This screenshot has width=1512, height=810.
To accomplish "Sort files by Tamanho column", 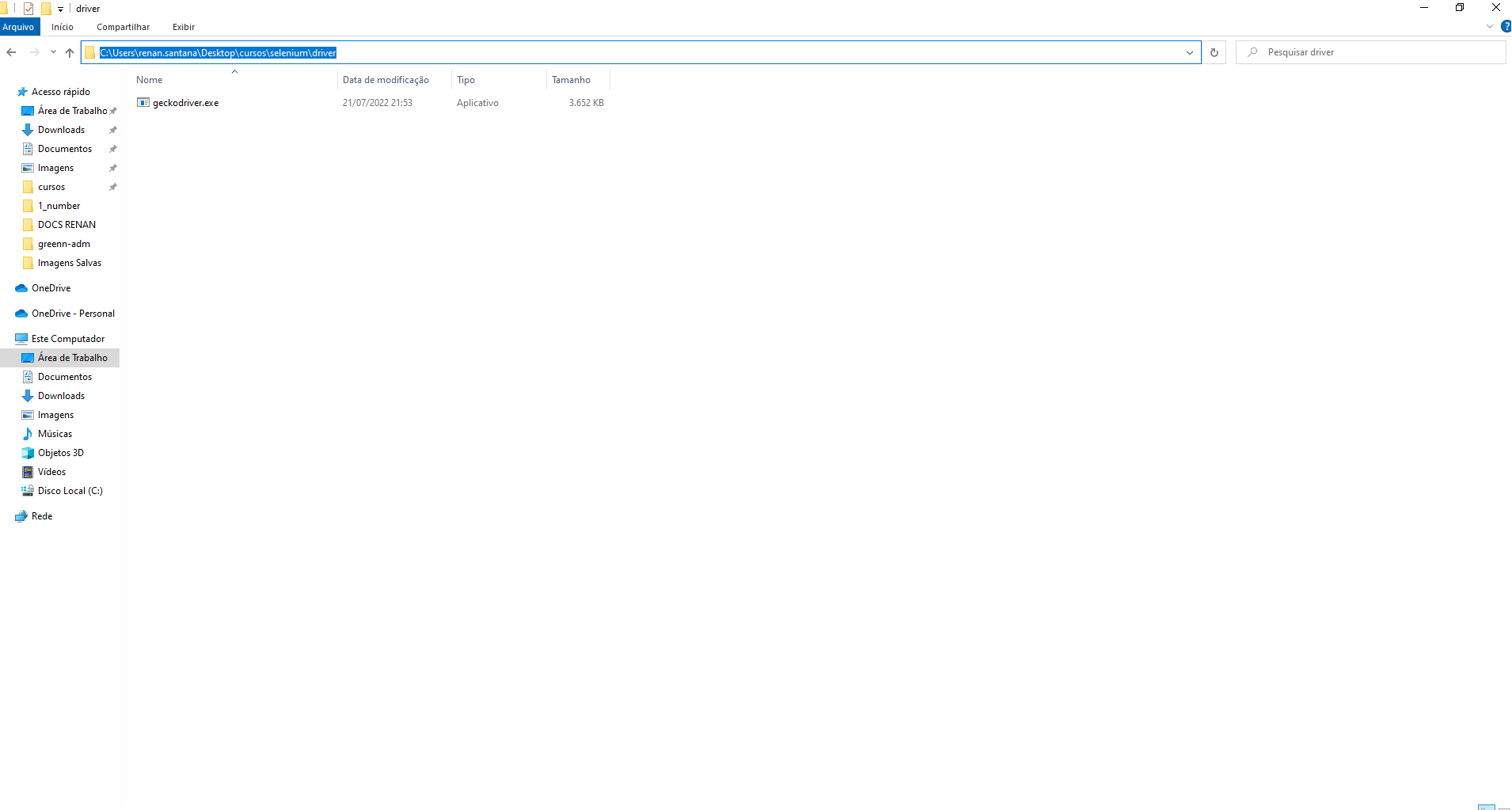I will [x=578, y=79].
